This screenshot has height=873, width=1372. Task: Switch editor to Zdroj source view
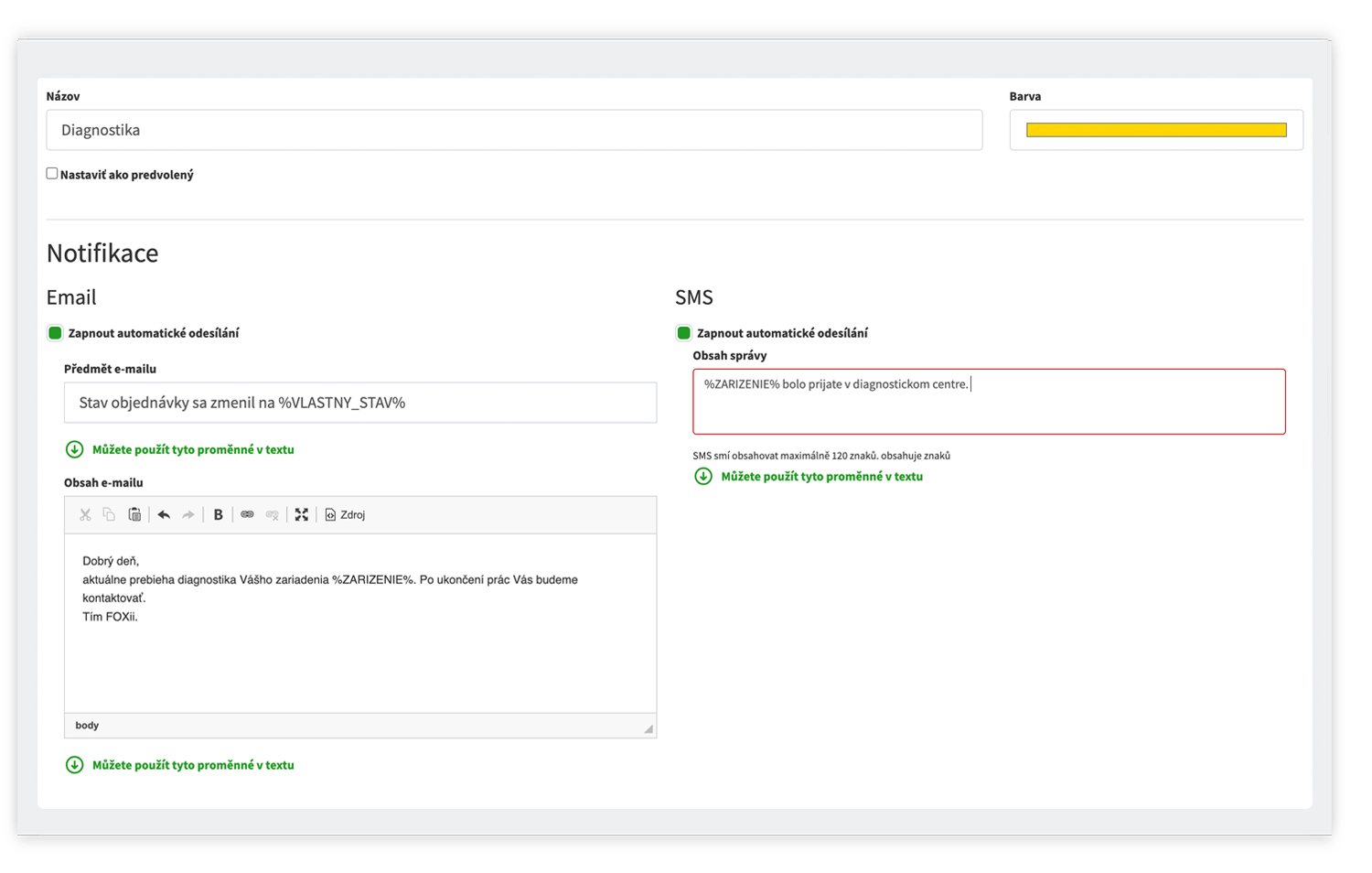(346, 515)
